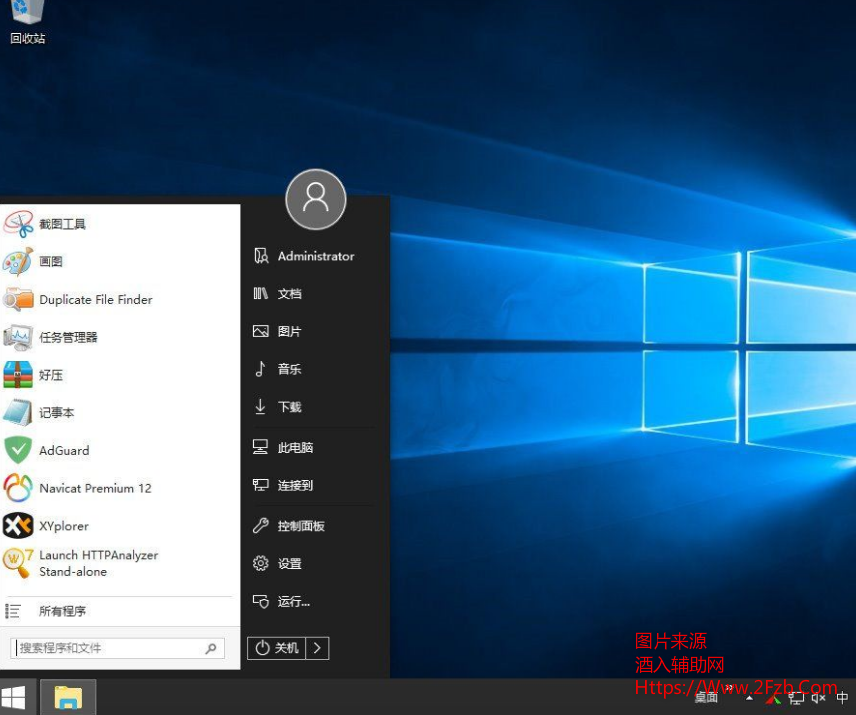Expand the shutdown options arrow
856x715 pixels.
coord(317,648)
